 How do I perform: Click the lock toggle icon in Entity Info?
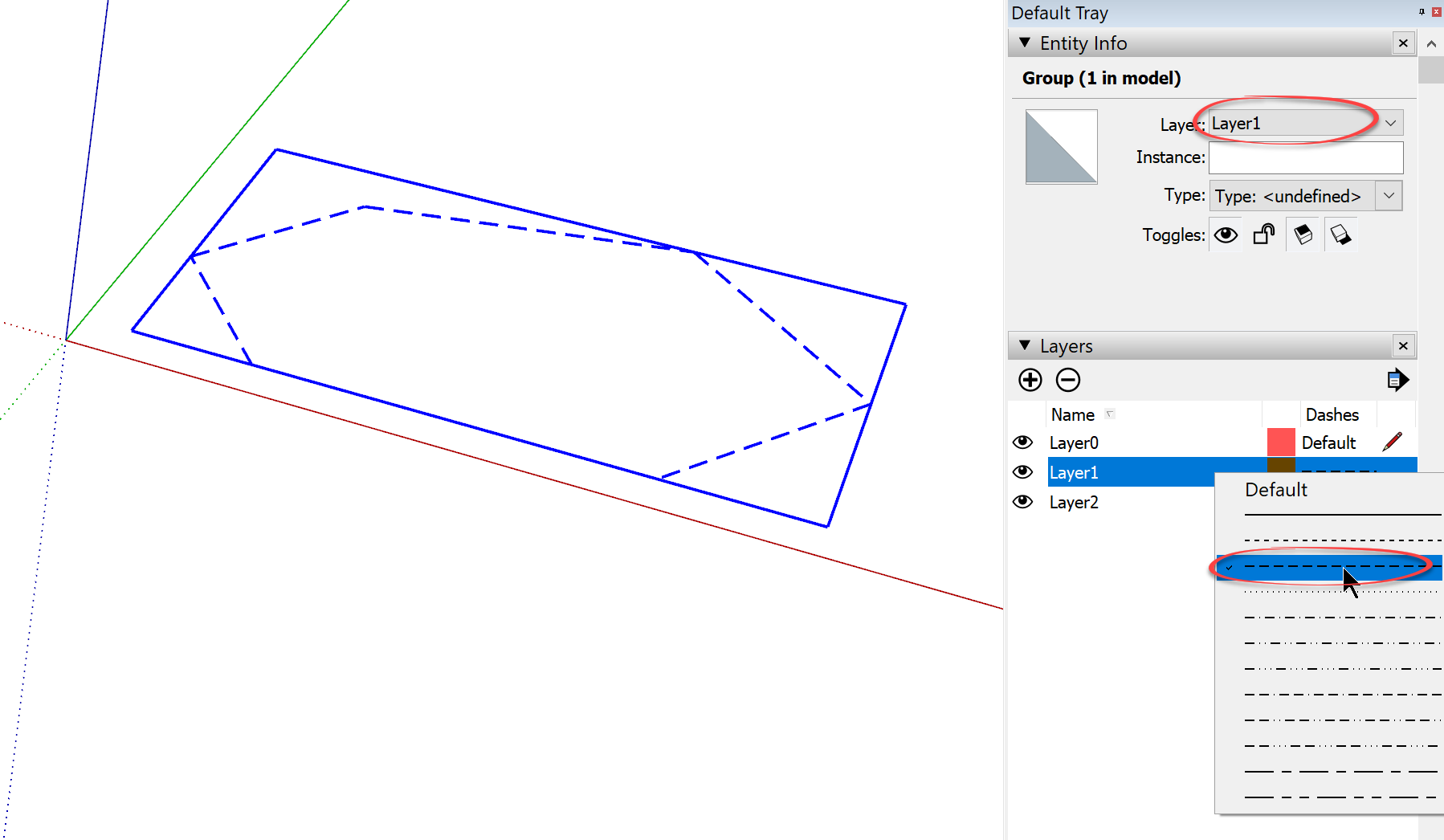coord(1264,234)
